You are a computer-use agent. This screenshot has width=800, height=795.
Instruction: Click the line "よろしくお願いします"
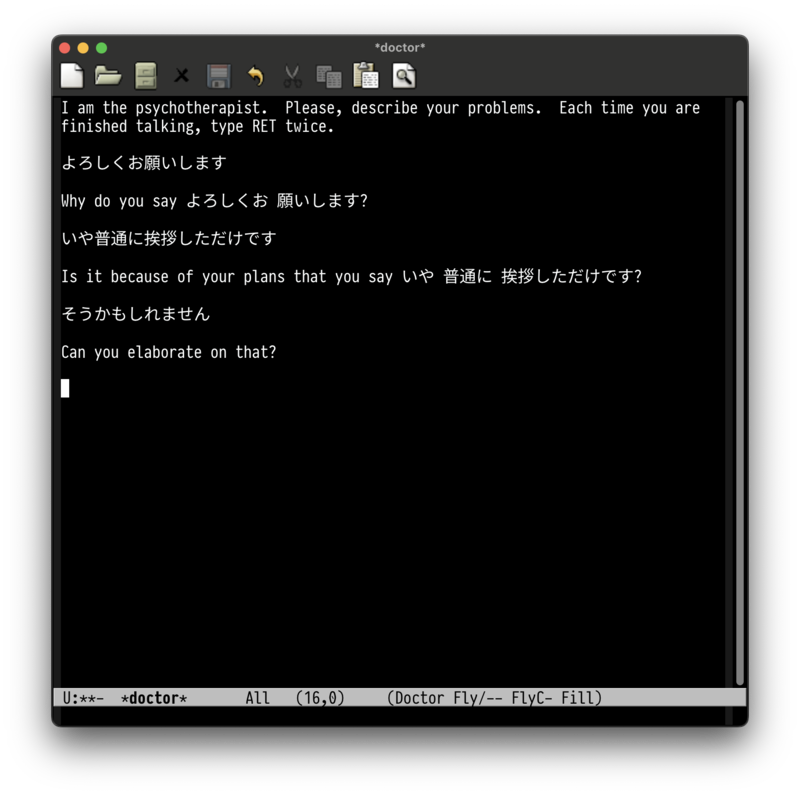tap(144, 163)
